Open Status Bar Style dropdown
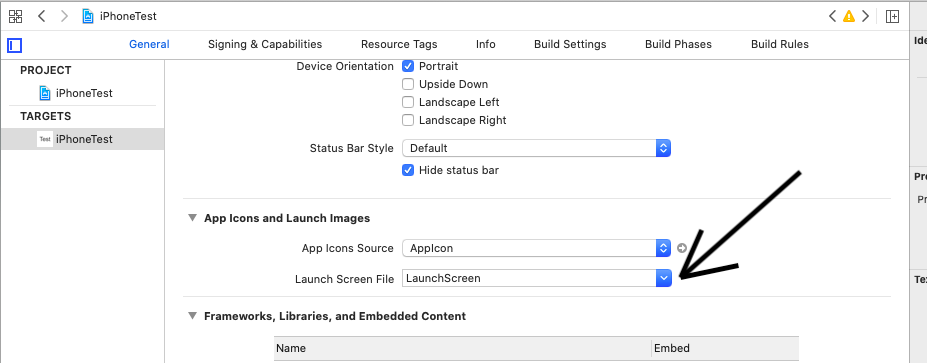 click(x=536, y=148)
